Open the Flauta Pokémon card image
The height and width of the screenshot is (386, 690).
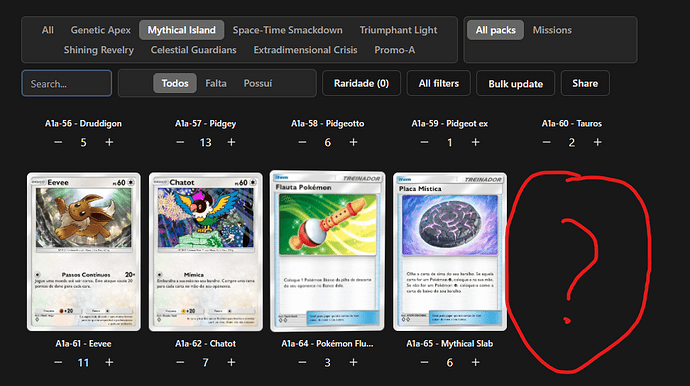tap(327, 251)
